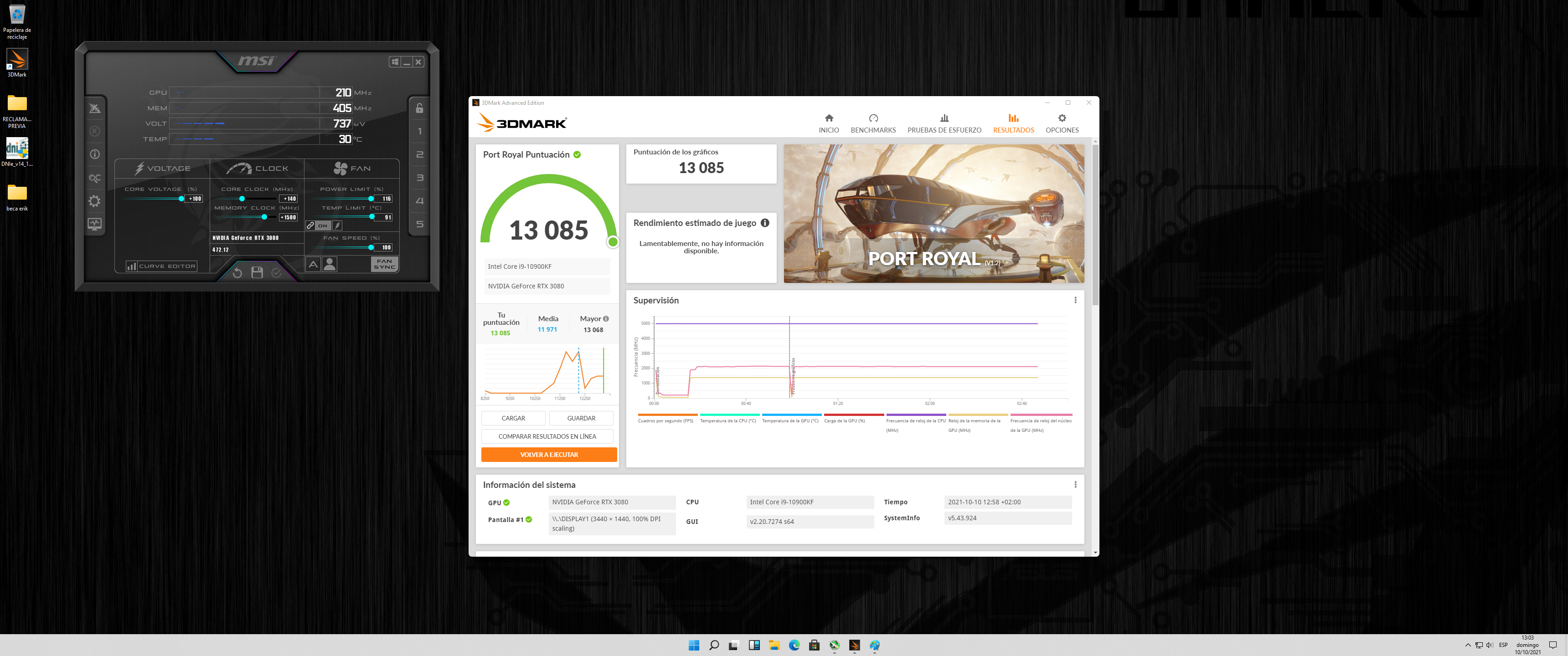Image resolution: width=1568 pixels, height=656 pixels.
Task: Select Afterburner profile slot 1
Action: (419, 132)
